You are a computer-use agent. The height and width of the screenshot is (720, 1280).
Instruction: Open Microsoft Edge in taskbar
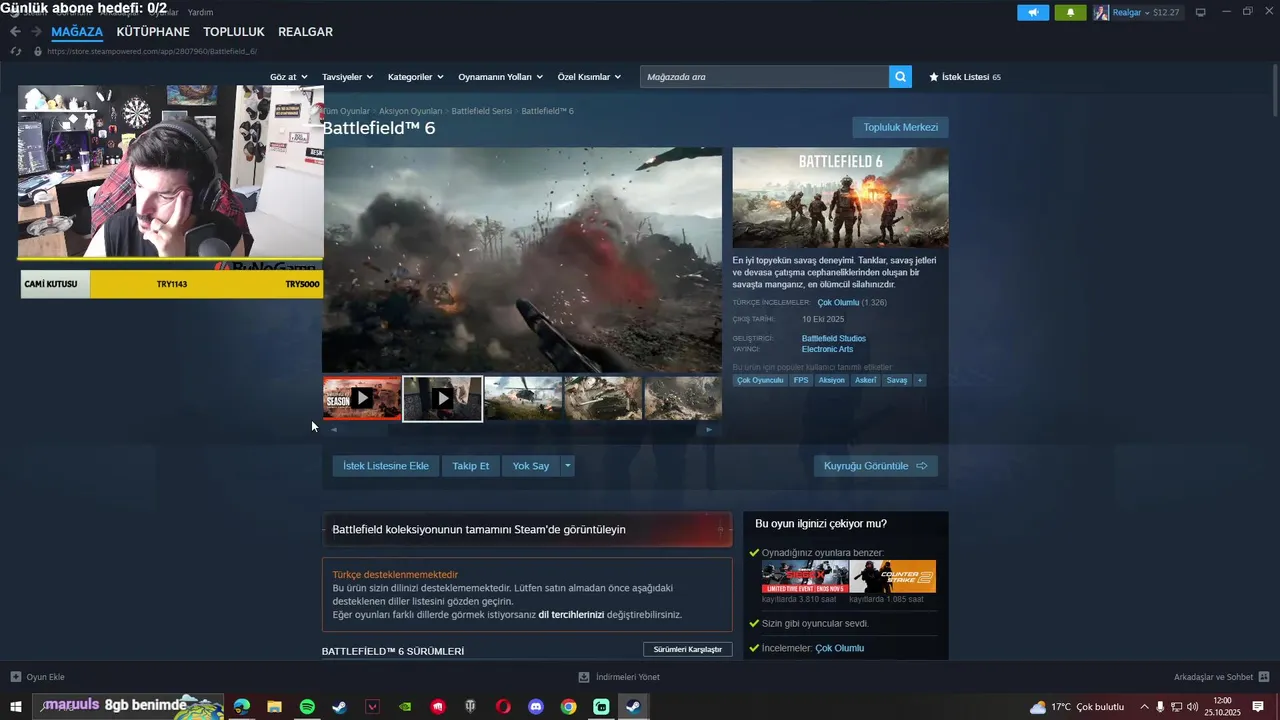pyautogui.click(x=242, y=707)
